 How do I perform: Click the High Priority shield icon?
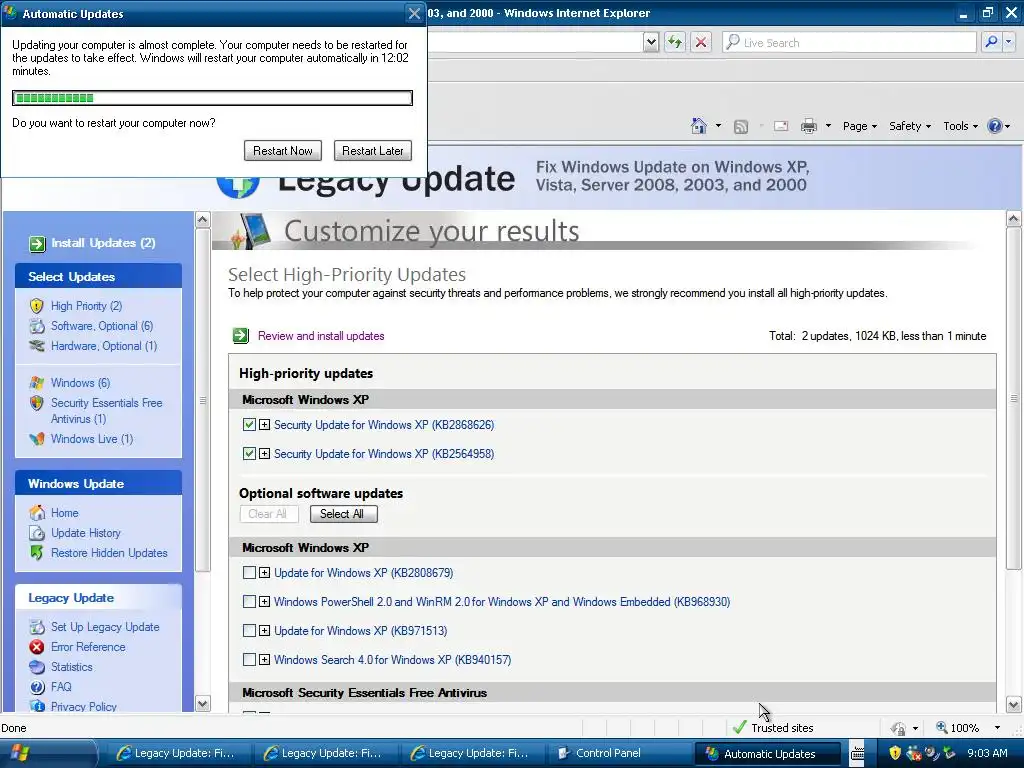click(x=37, y=306)
